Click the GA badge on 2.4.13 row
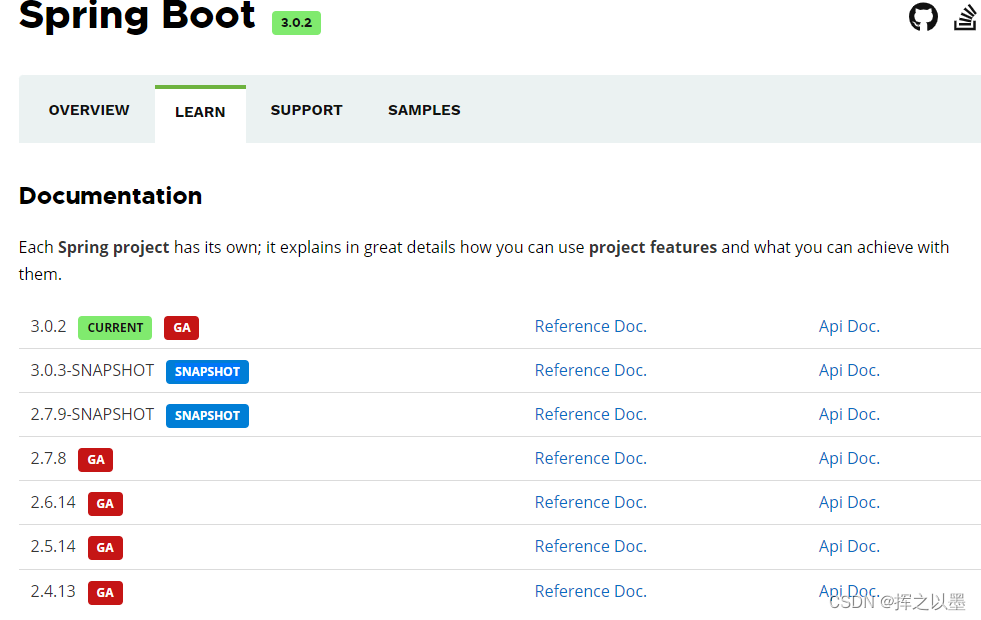This screenshot has width=981, height=620. coord(105,592)
